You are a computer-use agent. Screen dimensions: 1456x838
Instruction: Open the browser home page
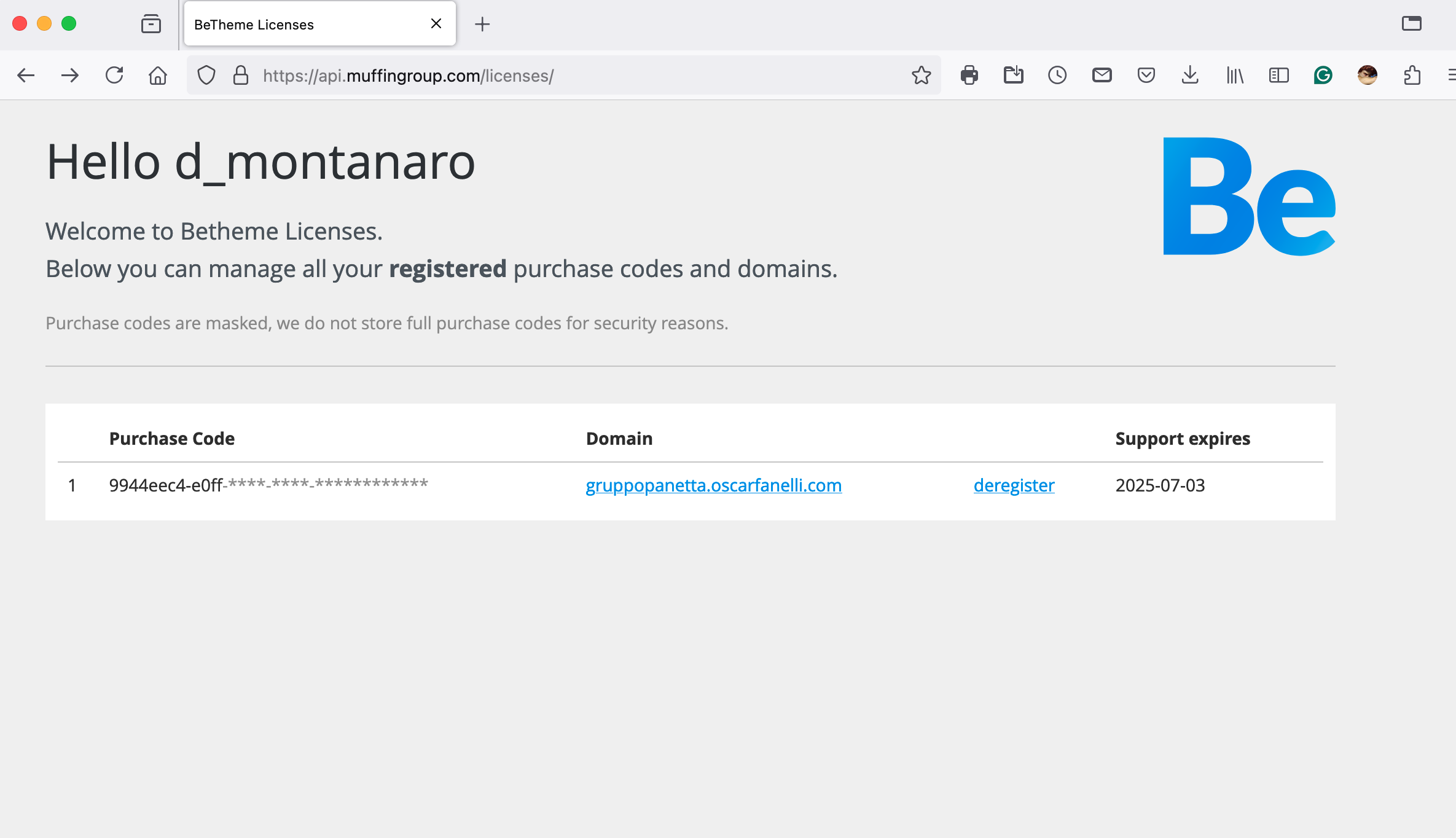[x=158, y=76]
